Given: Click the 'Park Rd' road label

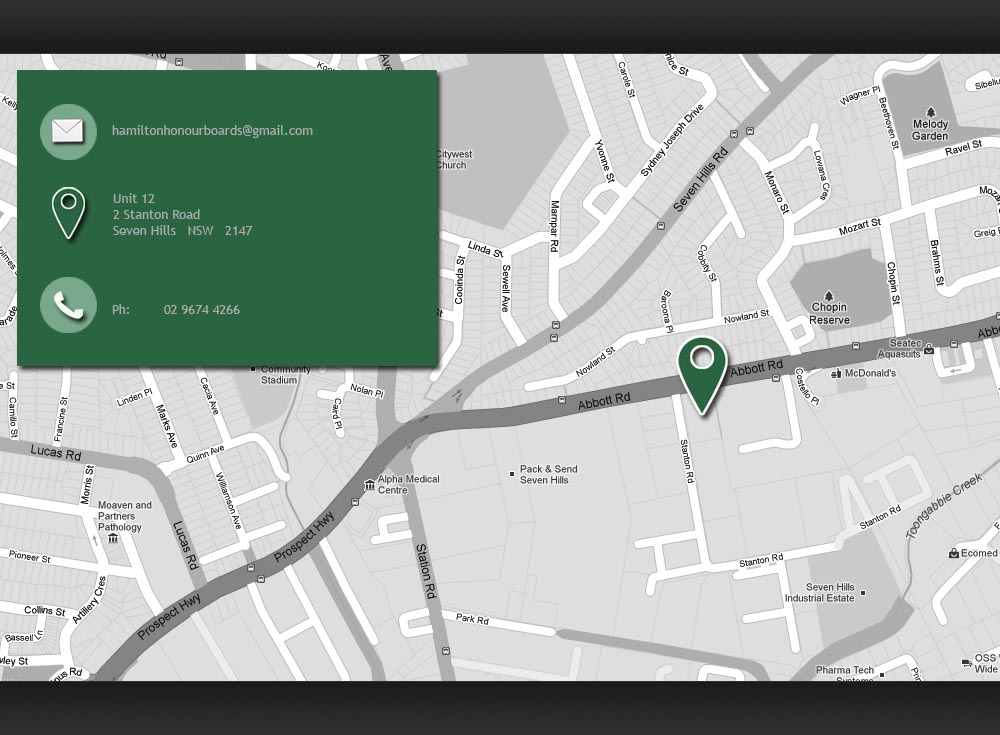Looking at the screenshot, I should point(473,619).
